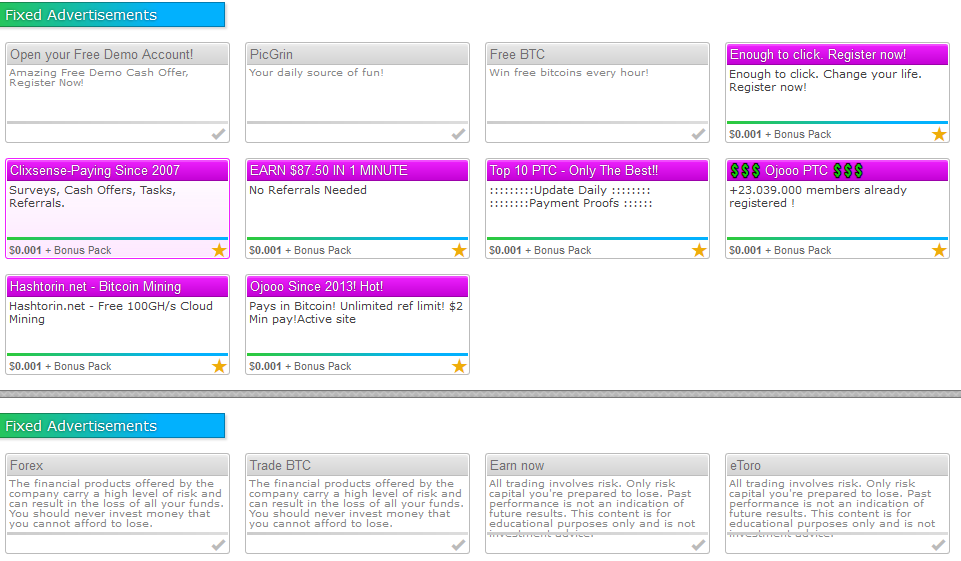Click the gold star on Clixsense ad
The width and height of the screenshot is (961, 561).
[x=219, y=250]
